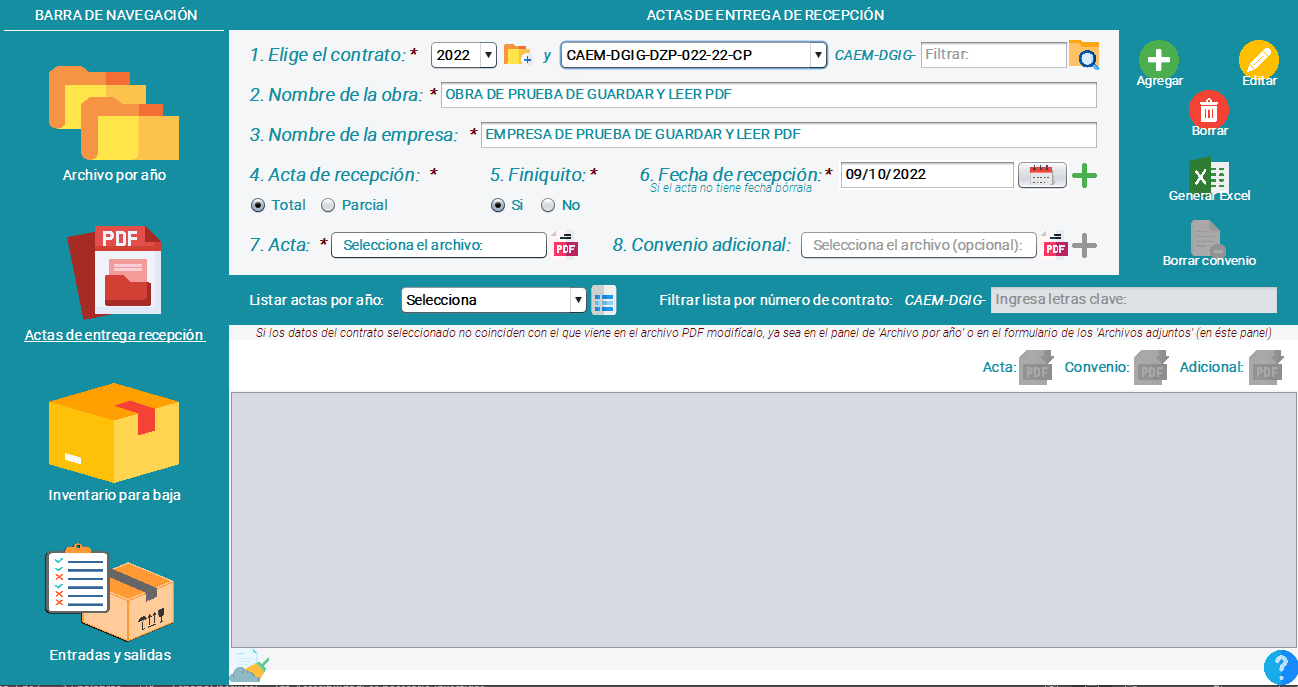Select the Parcial radio button
The width and height of the screenshot is (1298, 687).
pos(327,204)
